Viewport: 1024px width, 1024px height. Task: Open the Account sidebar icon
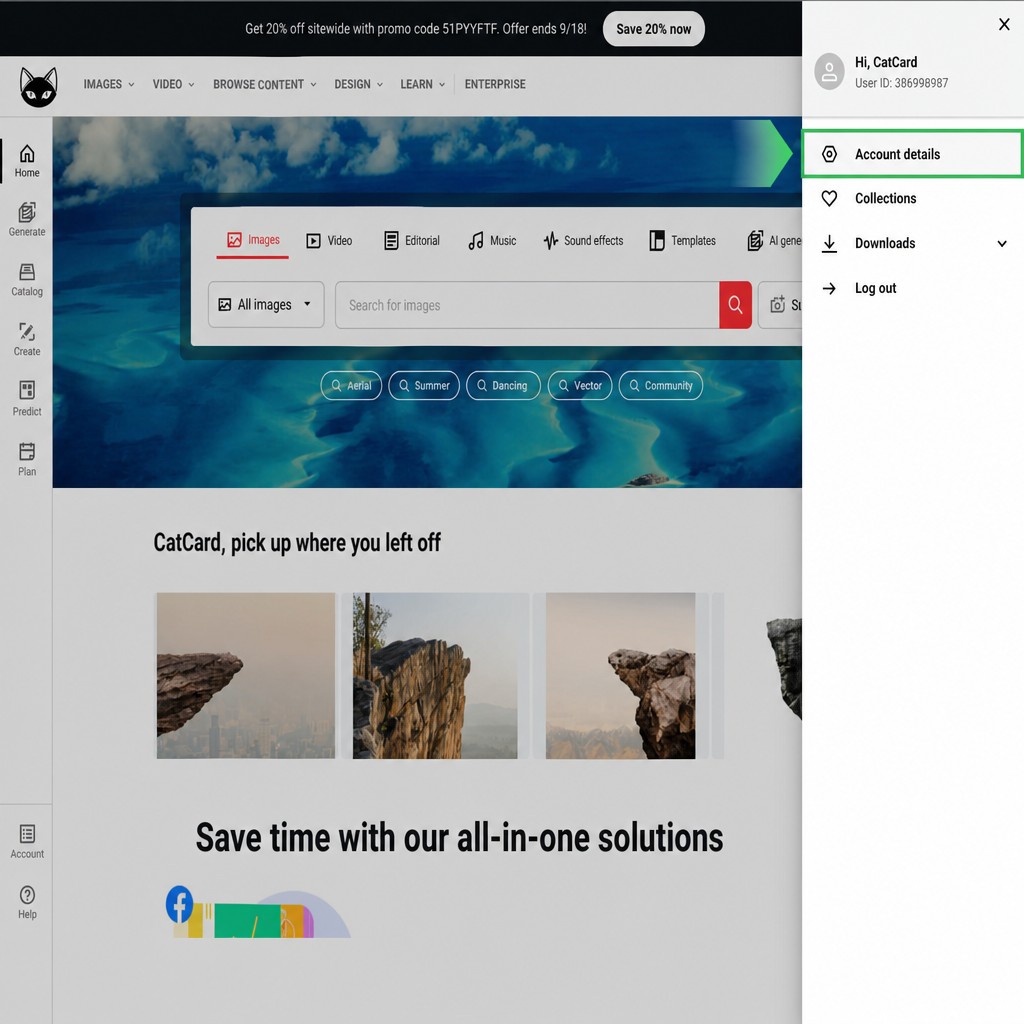(27, 834)
